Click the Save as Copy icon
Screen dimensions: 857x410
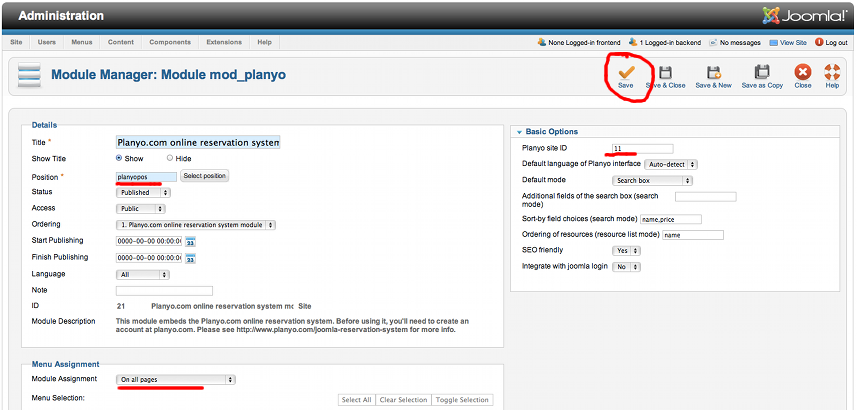click(x=762, y=72)
